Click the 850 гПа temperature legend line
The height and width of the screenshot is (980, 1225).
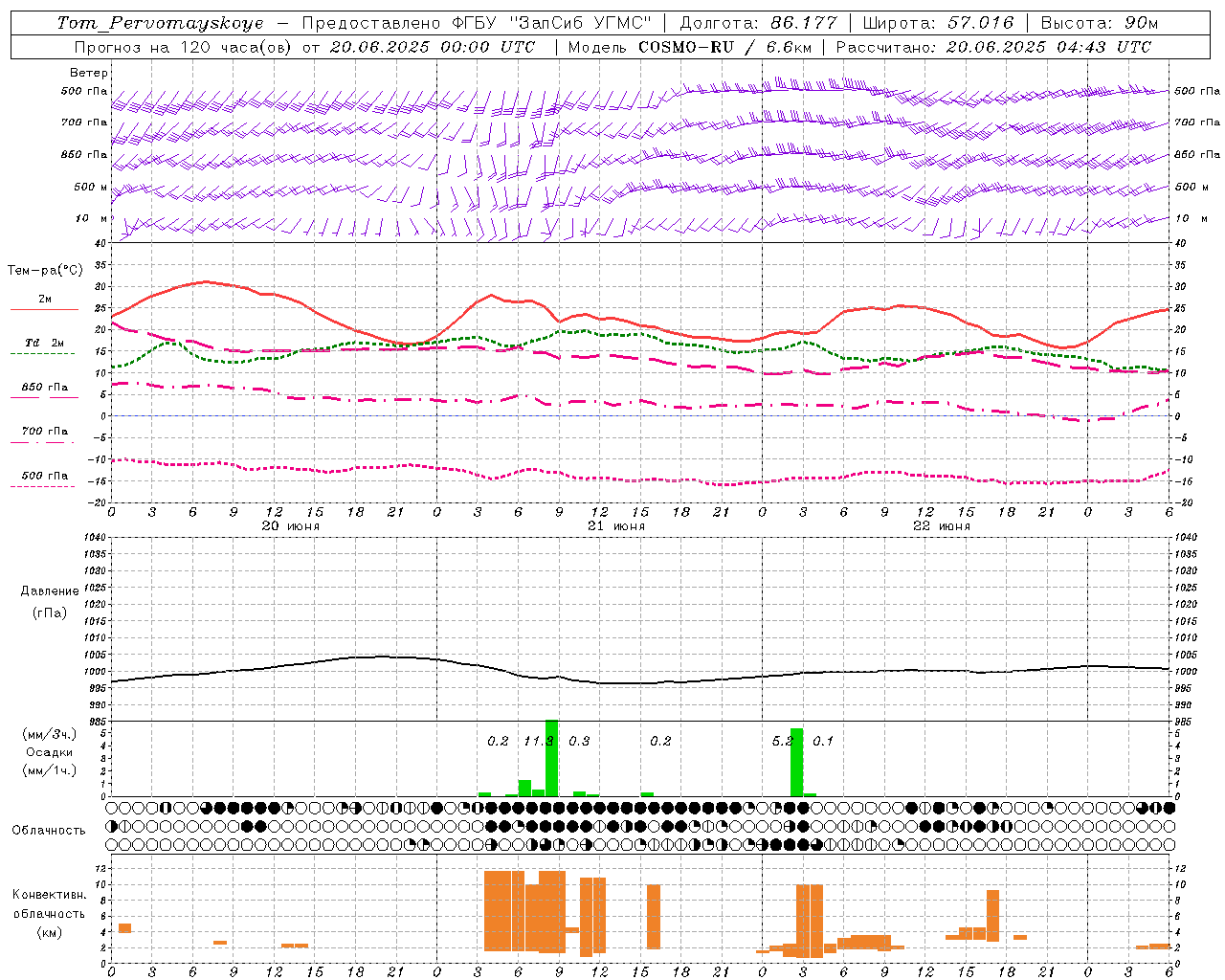[42, 397]
